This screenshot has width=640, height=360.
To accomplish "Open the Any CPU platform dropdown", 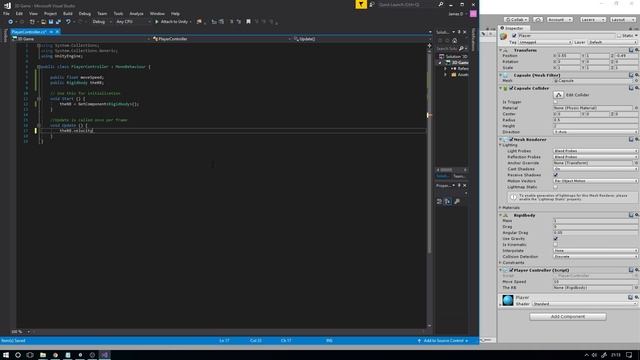I will [x=133, y=22].
